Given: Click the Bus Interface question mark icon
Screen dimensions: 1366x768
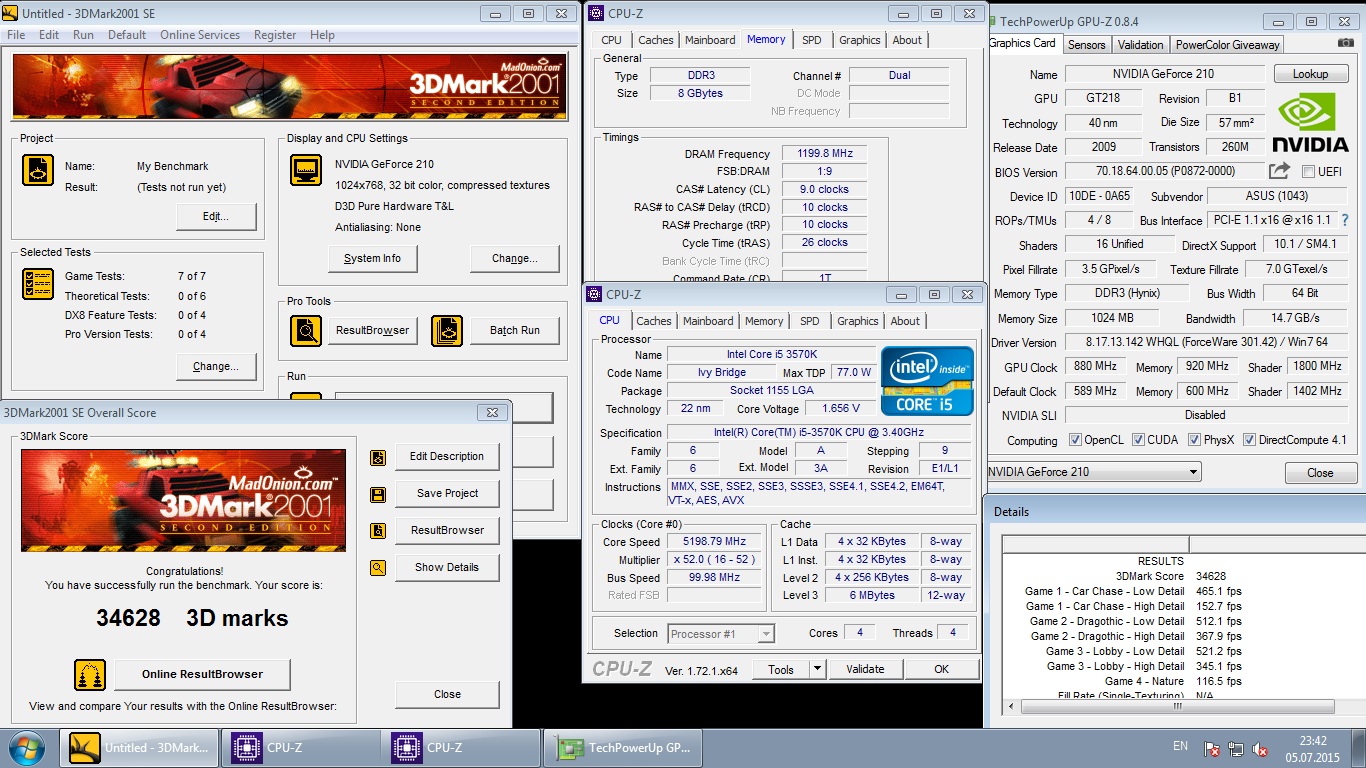Looking at the screenshot, I should 1345,220.
